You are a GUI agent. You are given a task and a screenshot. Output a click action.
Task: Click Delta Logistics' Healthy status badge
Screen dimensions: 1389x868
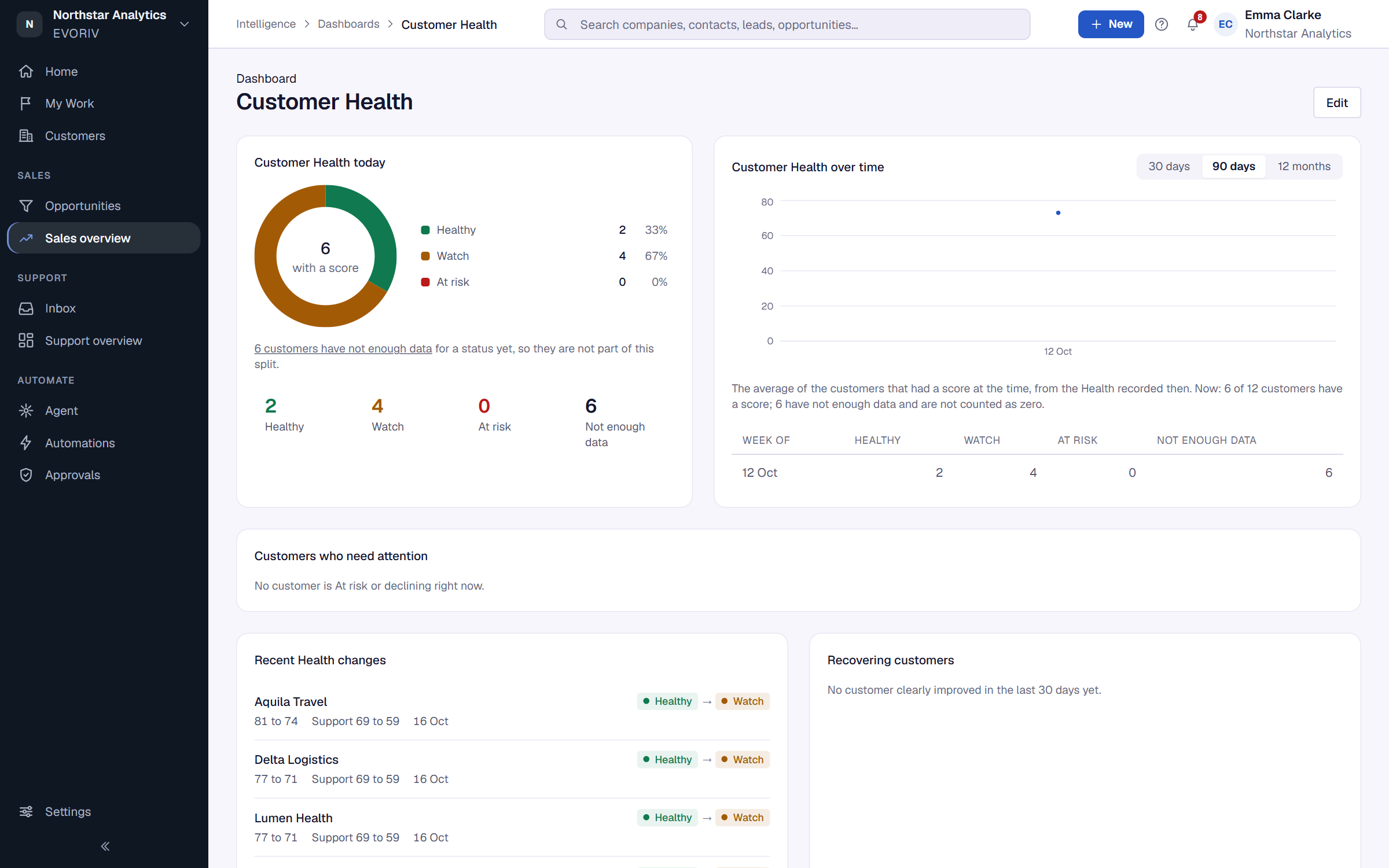coord(667,760)
